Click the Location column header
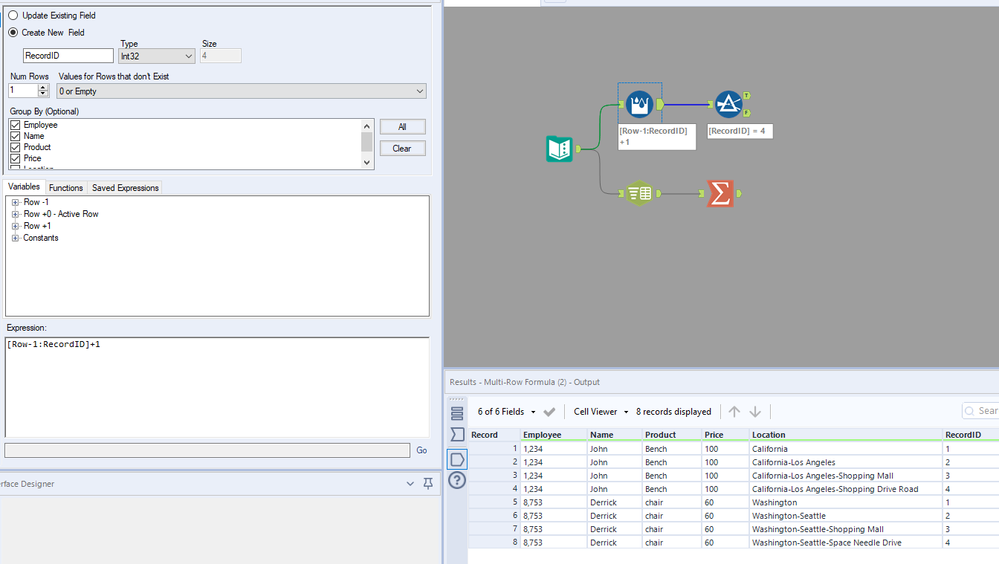Image resolution: width=999 pixels, height=564 pixels. pyautogui.click(x=845, y=435)
